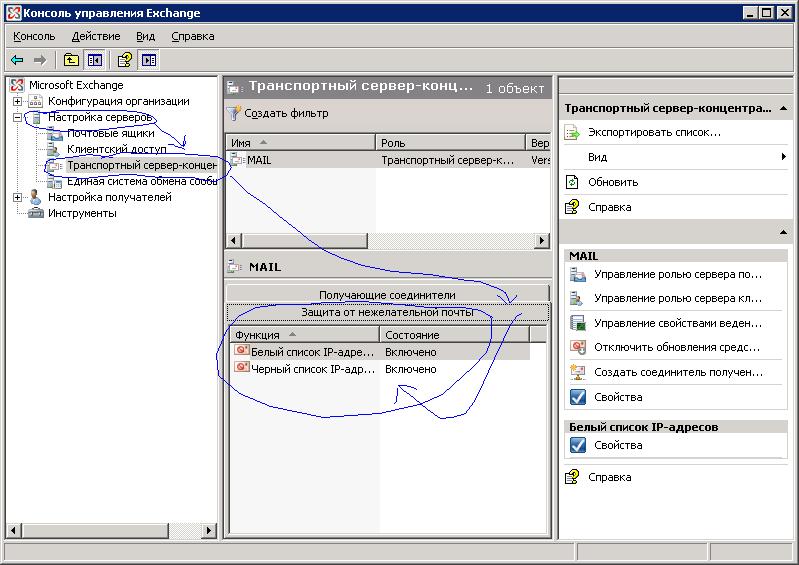This screenshot has width=799, height=565.
Task: Switch to the Получающие соединители tab
Action: (x=388, y=294)
